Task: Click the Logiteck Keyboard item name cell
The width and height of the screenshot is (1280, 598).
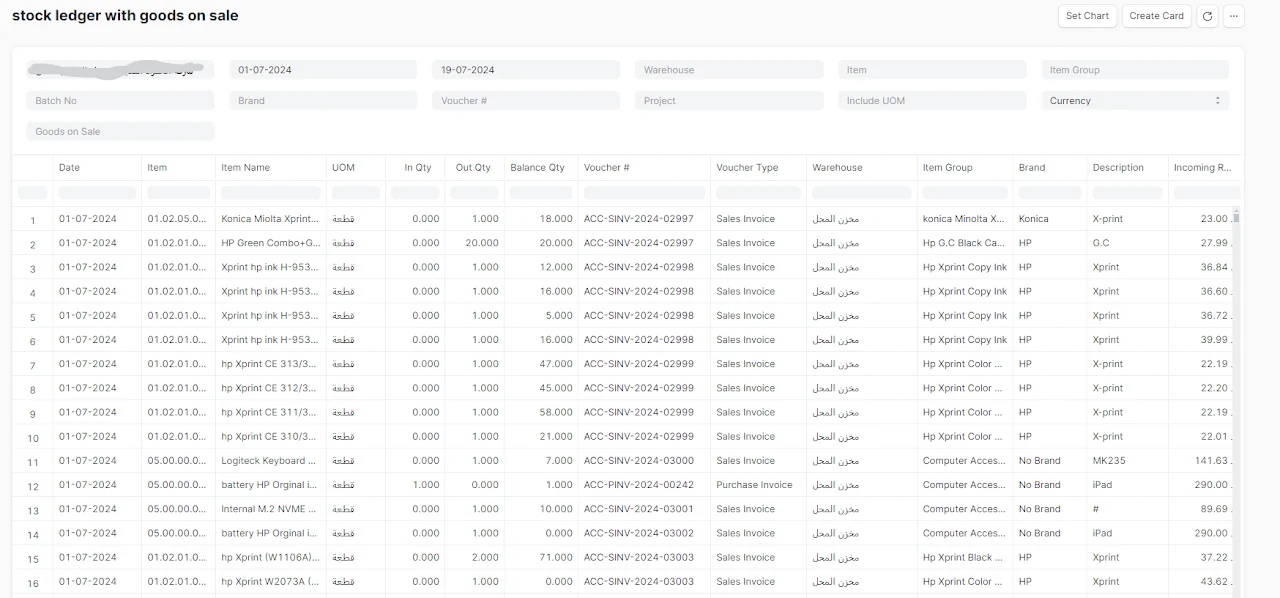Action: (270, 461)
